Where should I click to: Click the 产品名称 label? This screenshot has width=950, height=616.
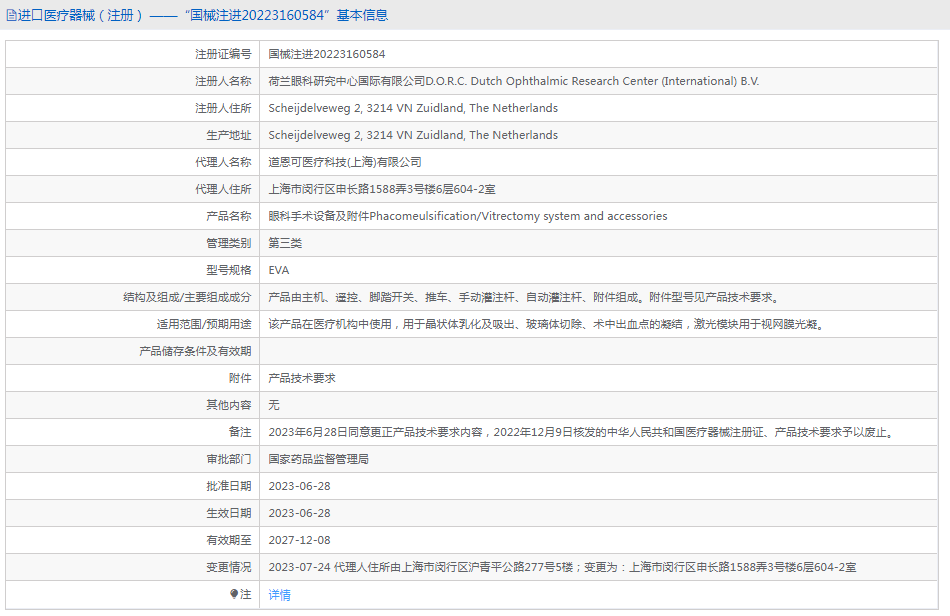[228, 216]
